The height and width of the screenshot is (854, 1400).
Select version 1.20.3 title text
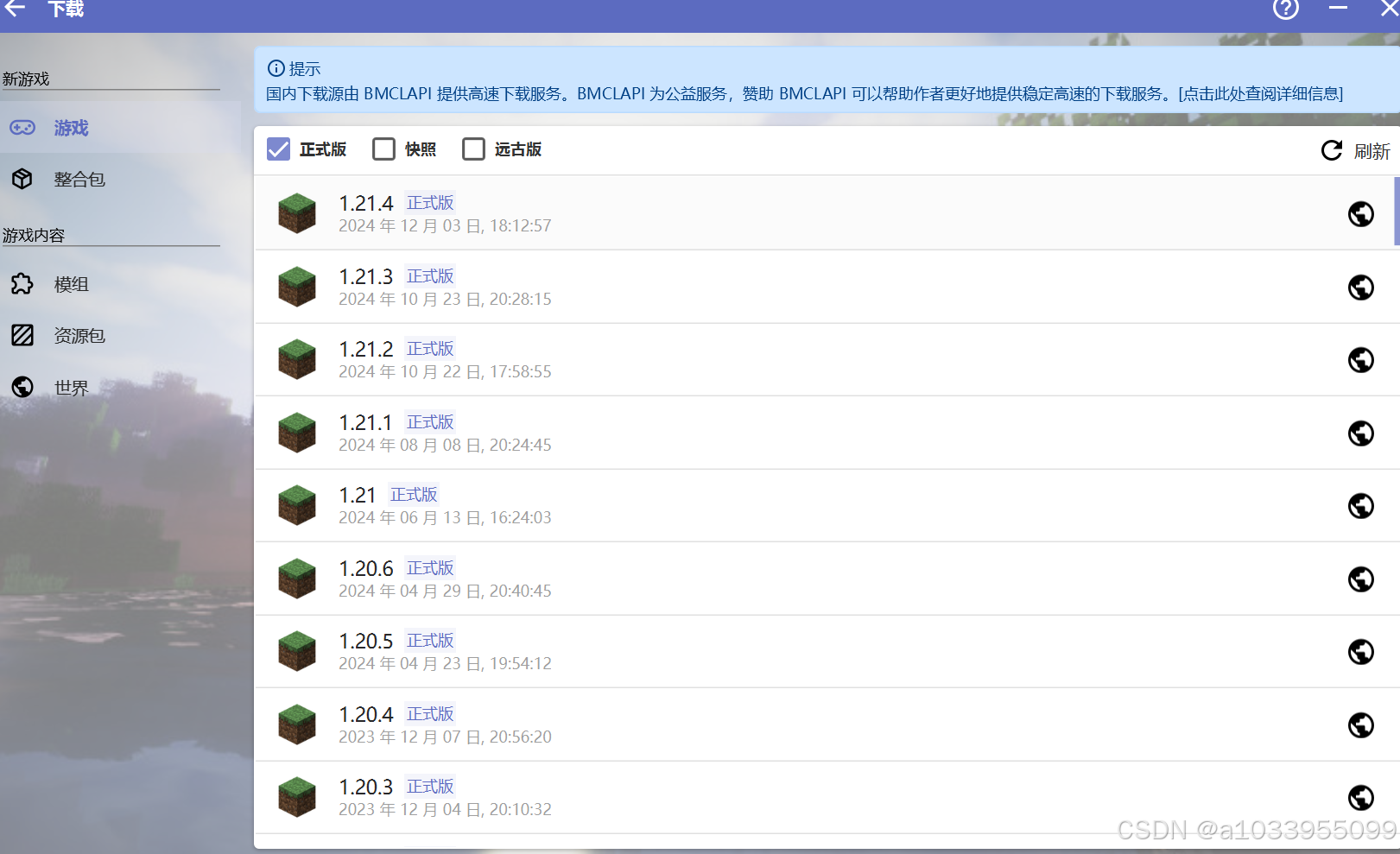(365, 788)
